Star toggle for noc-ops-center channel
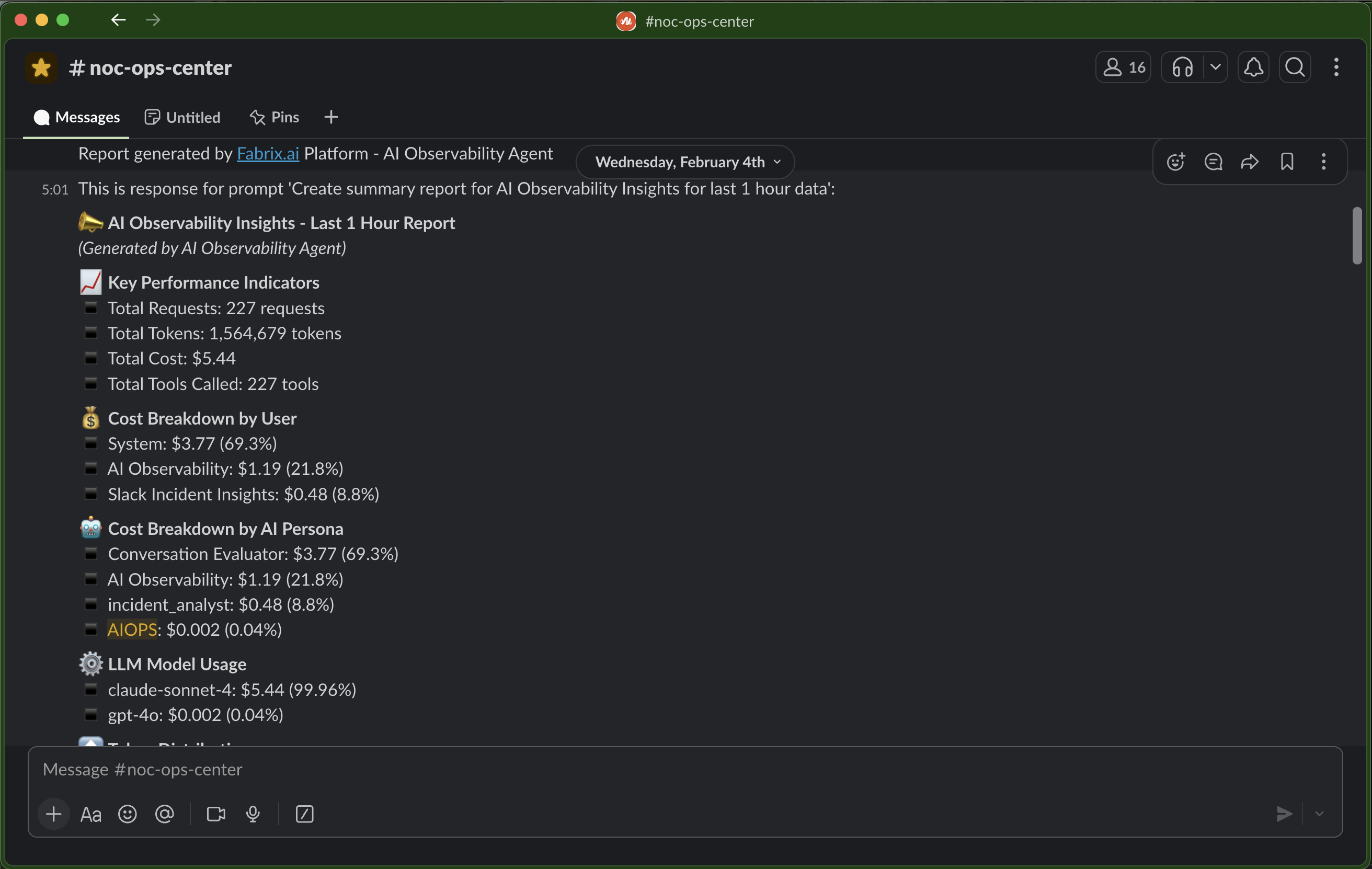Screen dimensions: 1372x869 [41, 68]
